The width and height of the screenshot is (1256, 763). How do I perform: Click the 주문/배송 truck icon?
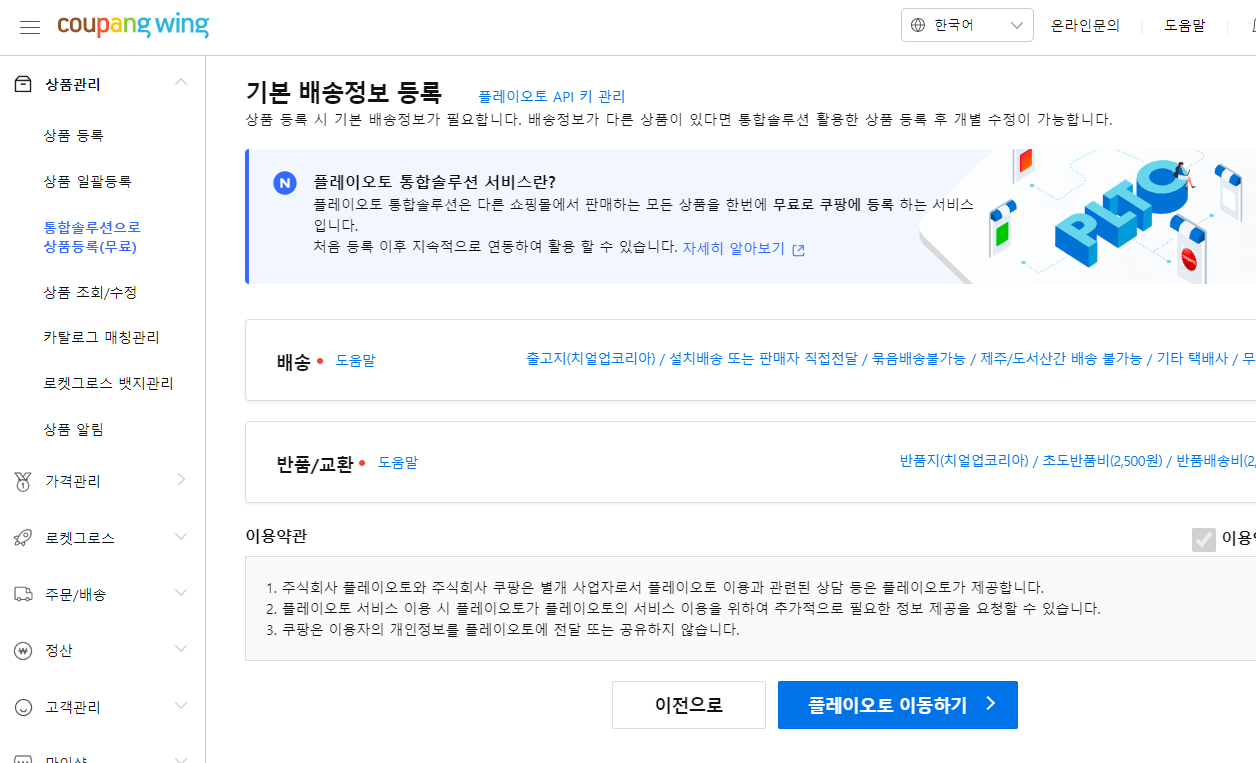pyautogui.click(x=23, y=594)
